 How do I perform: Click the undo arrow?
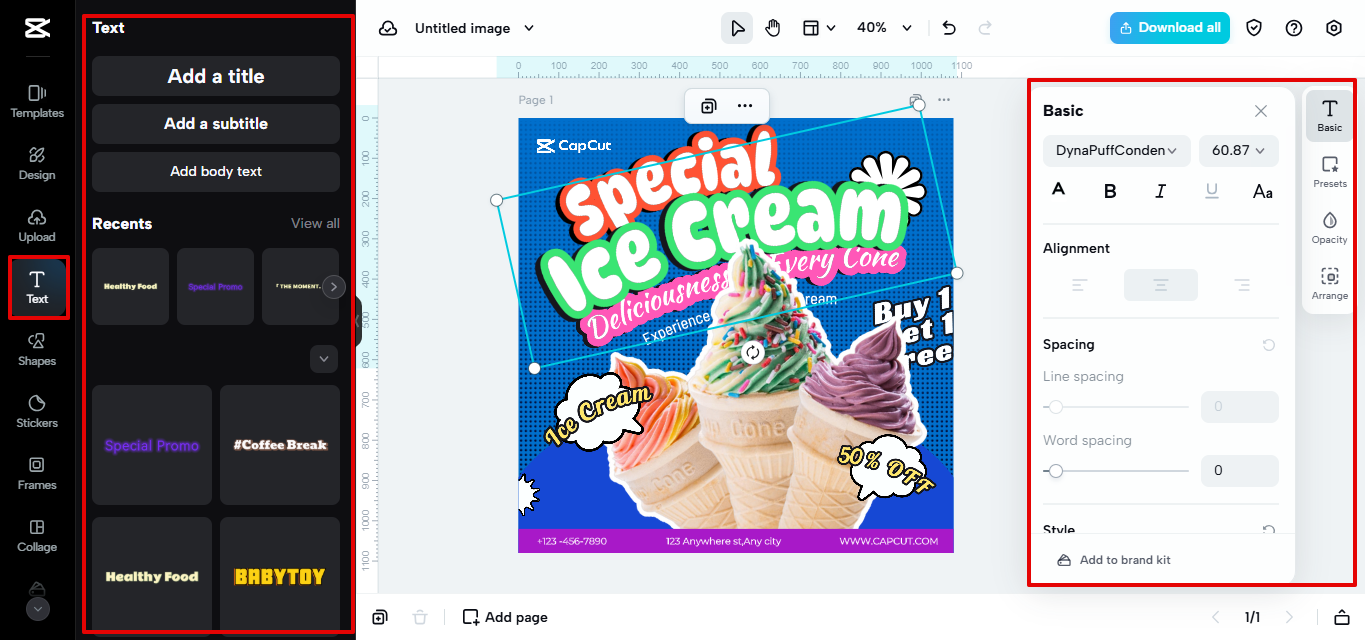coord(949,28)
